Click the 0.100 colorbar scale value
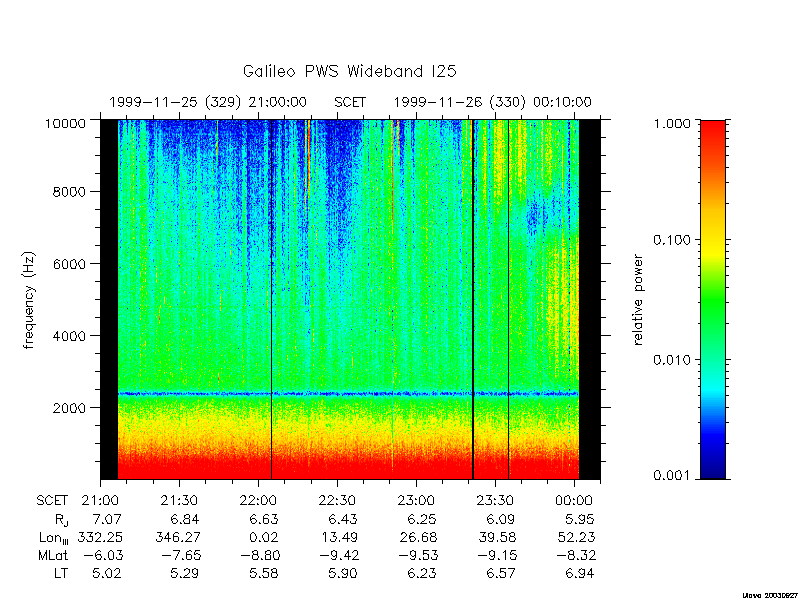Viewport: 800px width, 600px height. click(x=672, y=240)
